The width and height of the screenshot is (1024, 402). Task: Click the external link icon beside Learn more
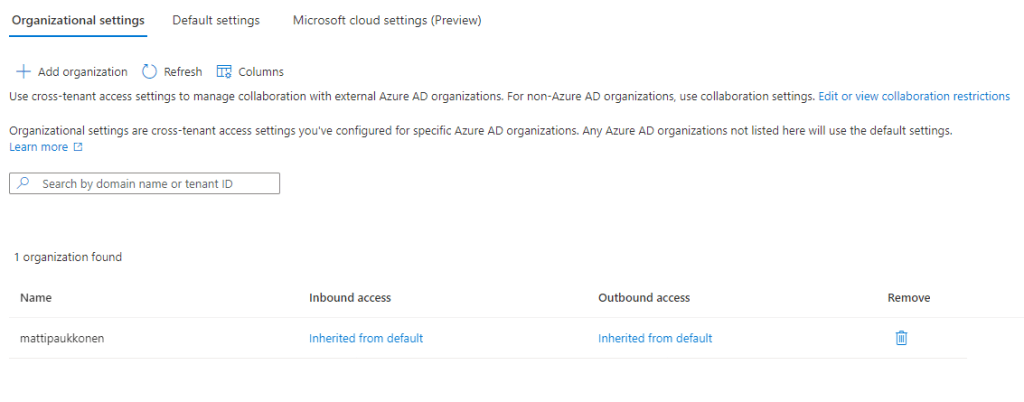click(78, 147)
